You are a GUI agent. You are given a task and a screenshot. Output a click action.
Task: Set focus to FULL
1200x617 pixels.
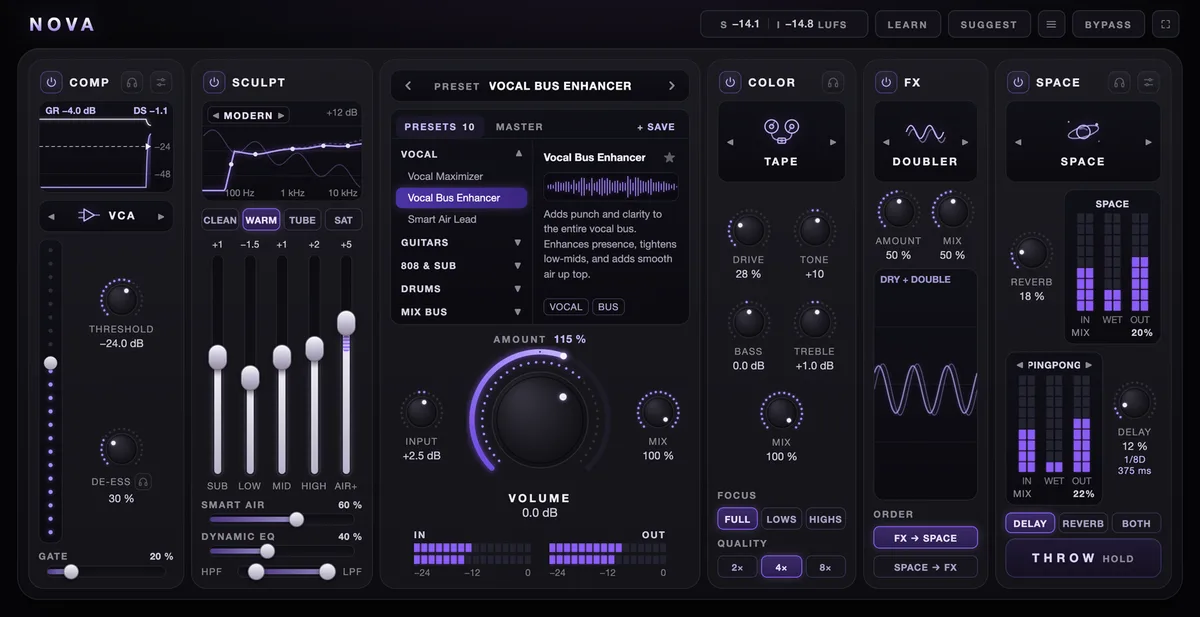(x=737, y=519)
